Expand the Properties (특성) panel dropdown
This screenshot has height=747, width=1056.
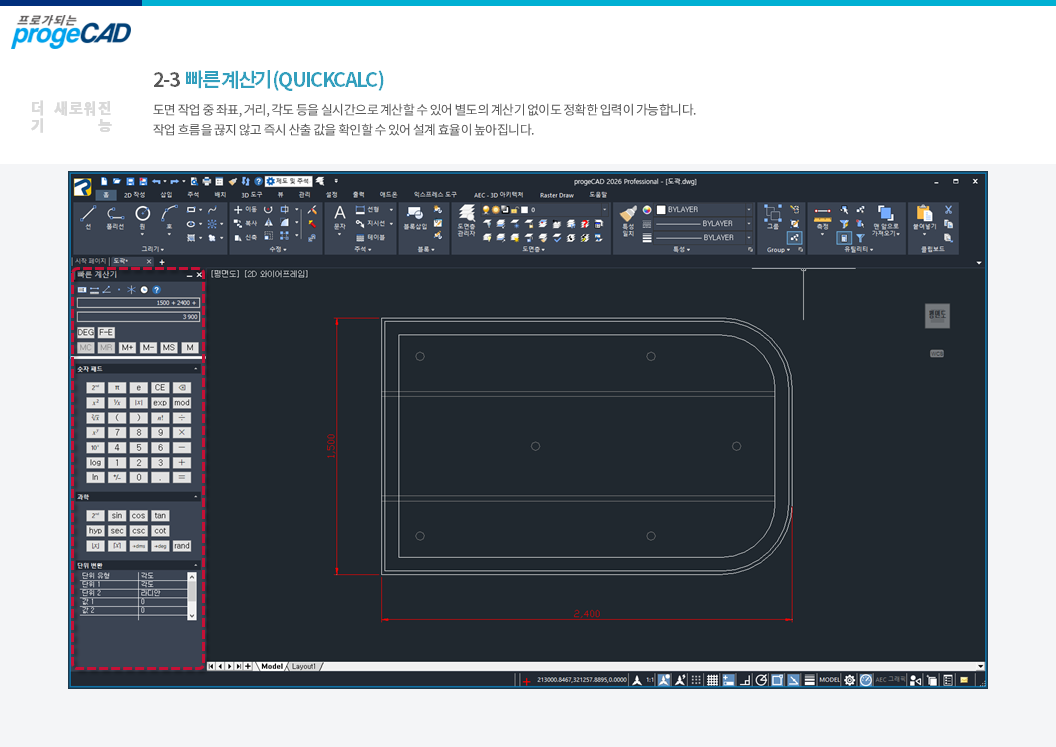pos(682,249)
